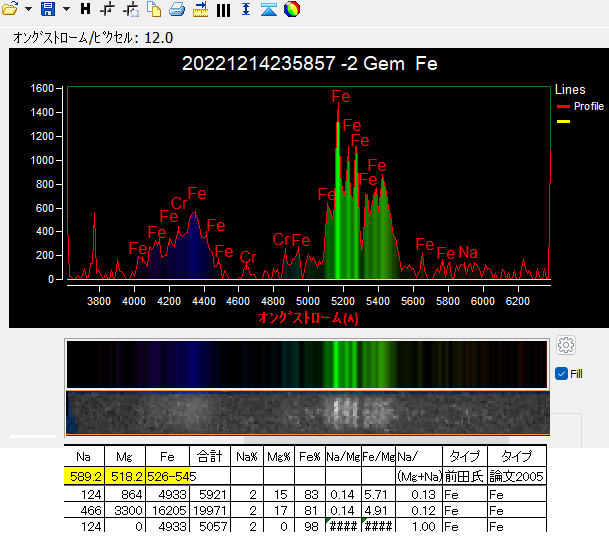Image resolution: width=609 pixels, height=537 pixels.
Task: Uncheck the Fill checkbox
Action: pos(561,374)
